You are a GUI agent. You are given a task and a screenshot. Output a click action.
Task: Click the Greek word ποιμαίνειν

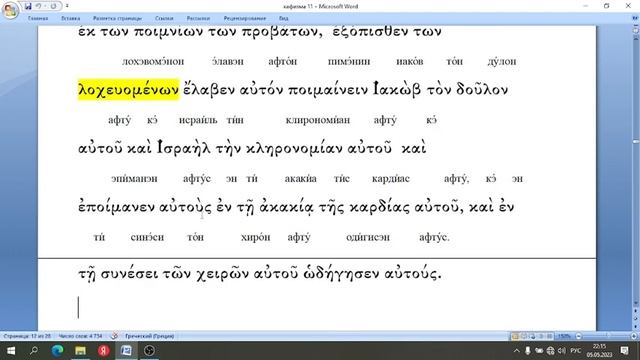tap(328, 89)
